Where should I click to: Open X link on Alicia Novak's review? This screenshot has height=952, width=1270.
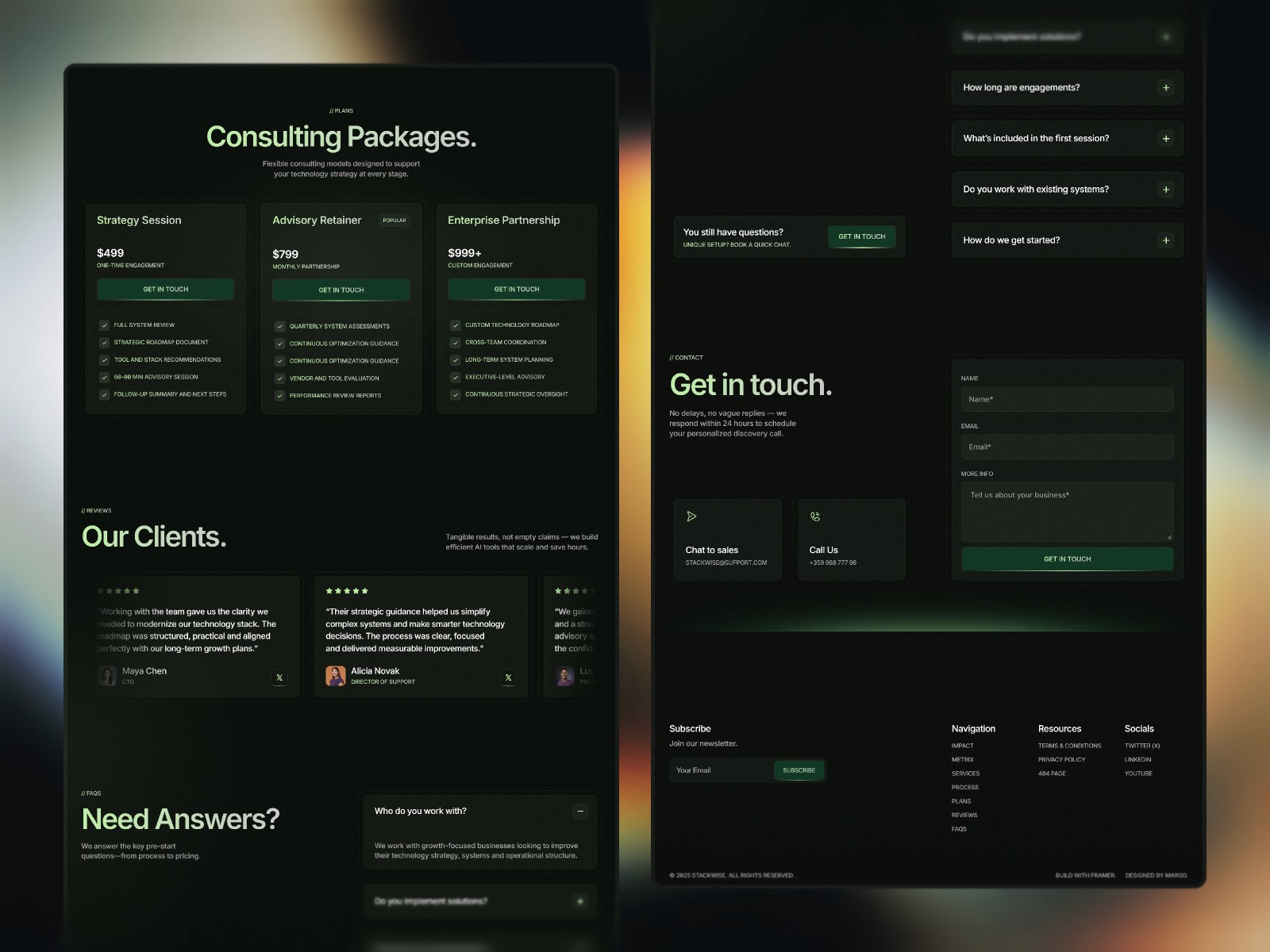pos(509,678)
